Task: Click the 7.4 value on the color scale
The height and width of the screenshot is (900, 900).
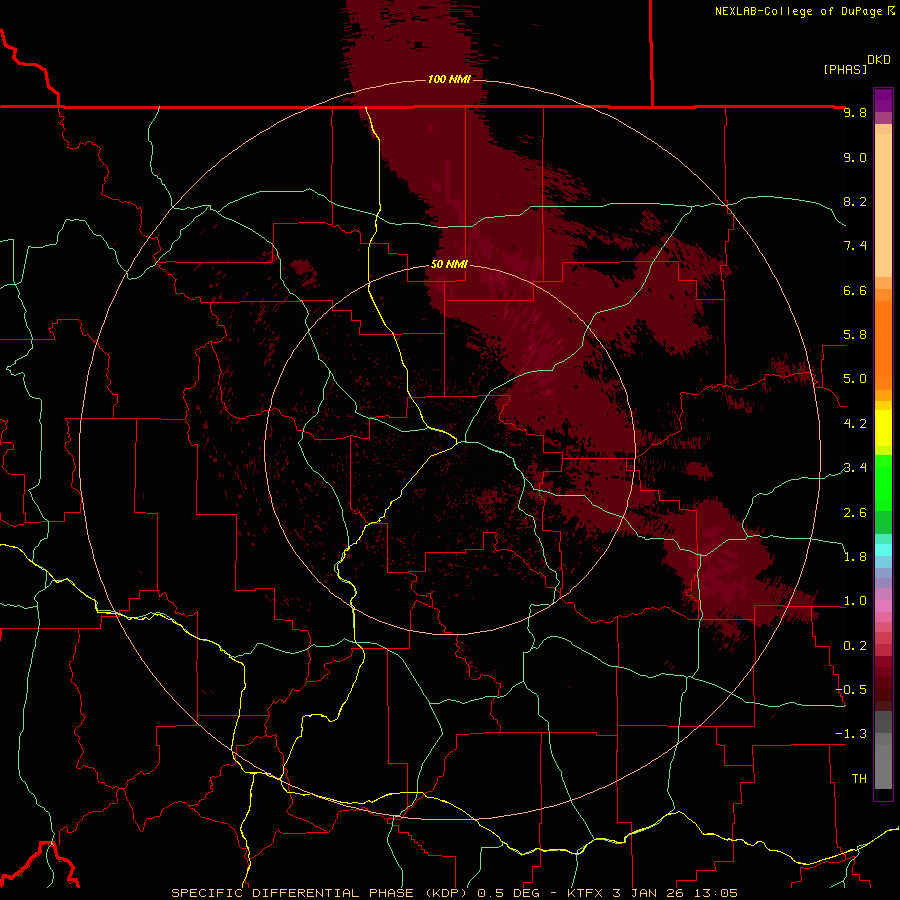Action: pos(855,246)
